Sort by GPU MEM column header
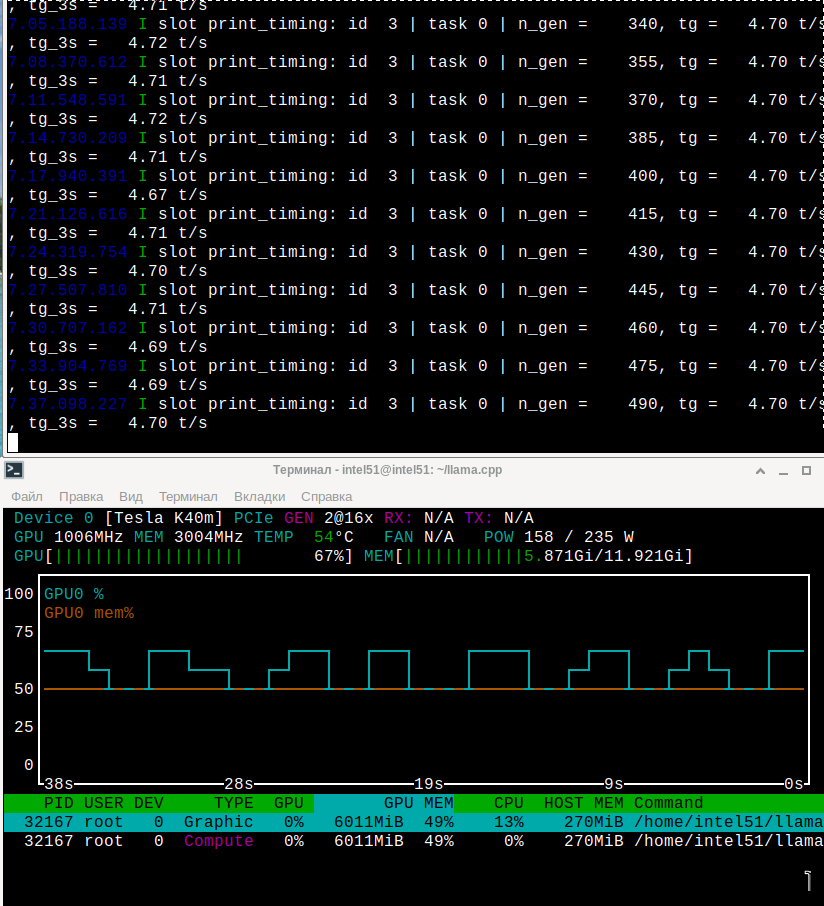This screenshot has width=824, height=906. point(419,803)
